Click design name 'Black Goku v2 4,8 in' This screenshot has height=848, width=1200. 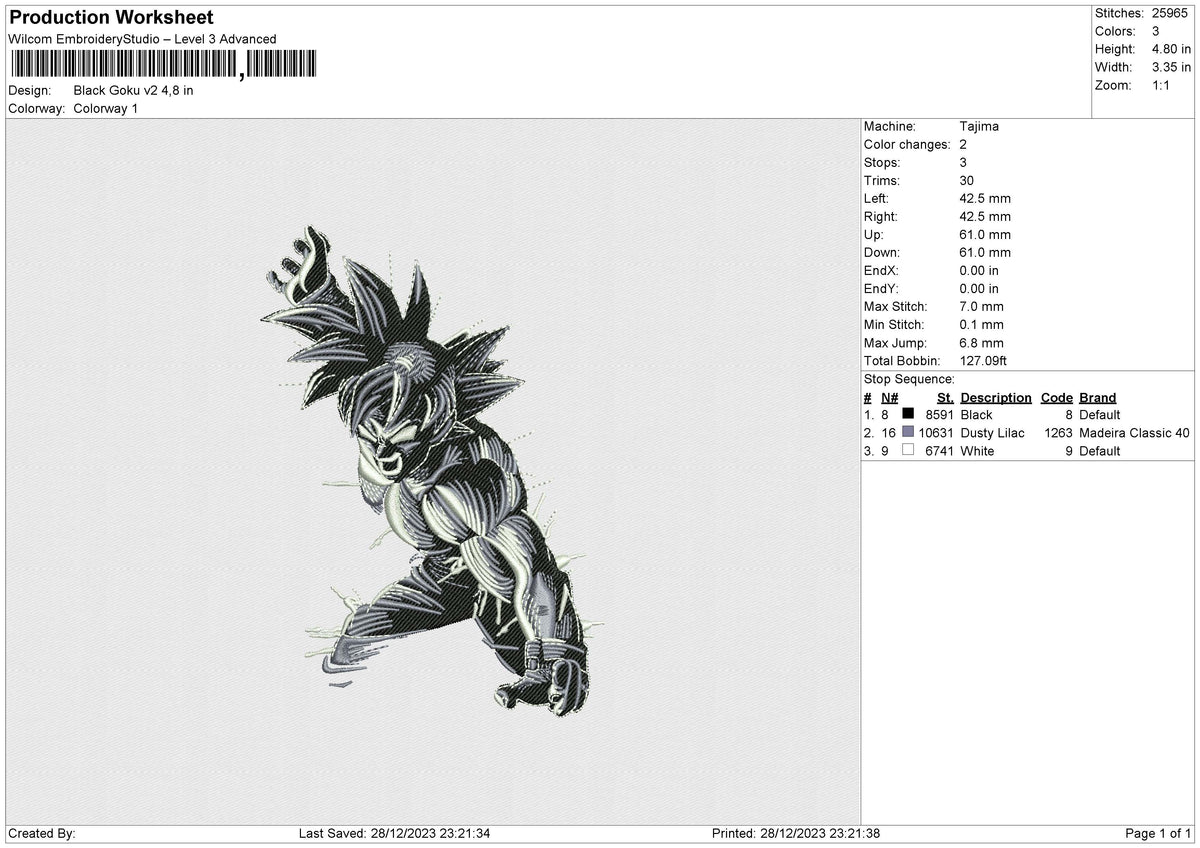coord(134,90)
